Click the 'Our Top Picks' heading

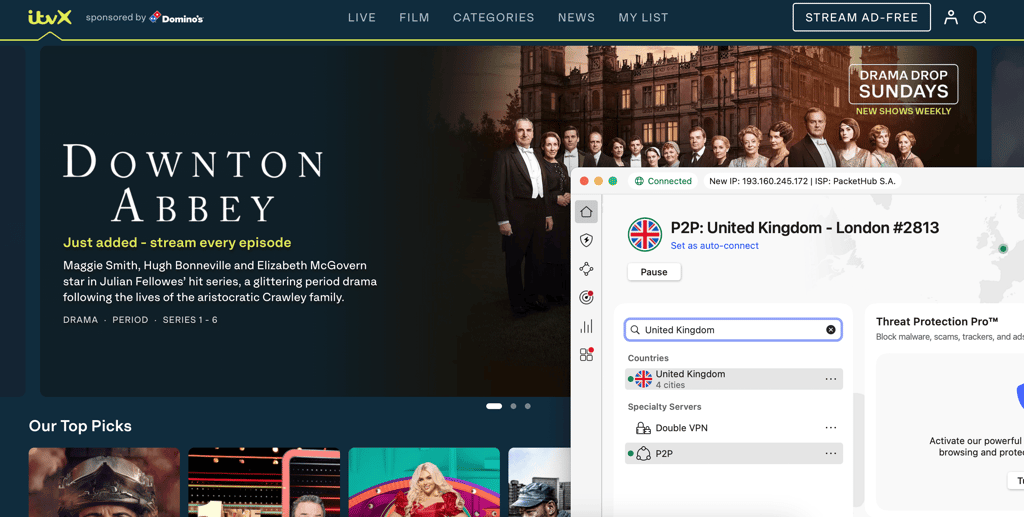point(80,426)
